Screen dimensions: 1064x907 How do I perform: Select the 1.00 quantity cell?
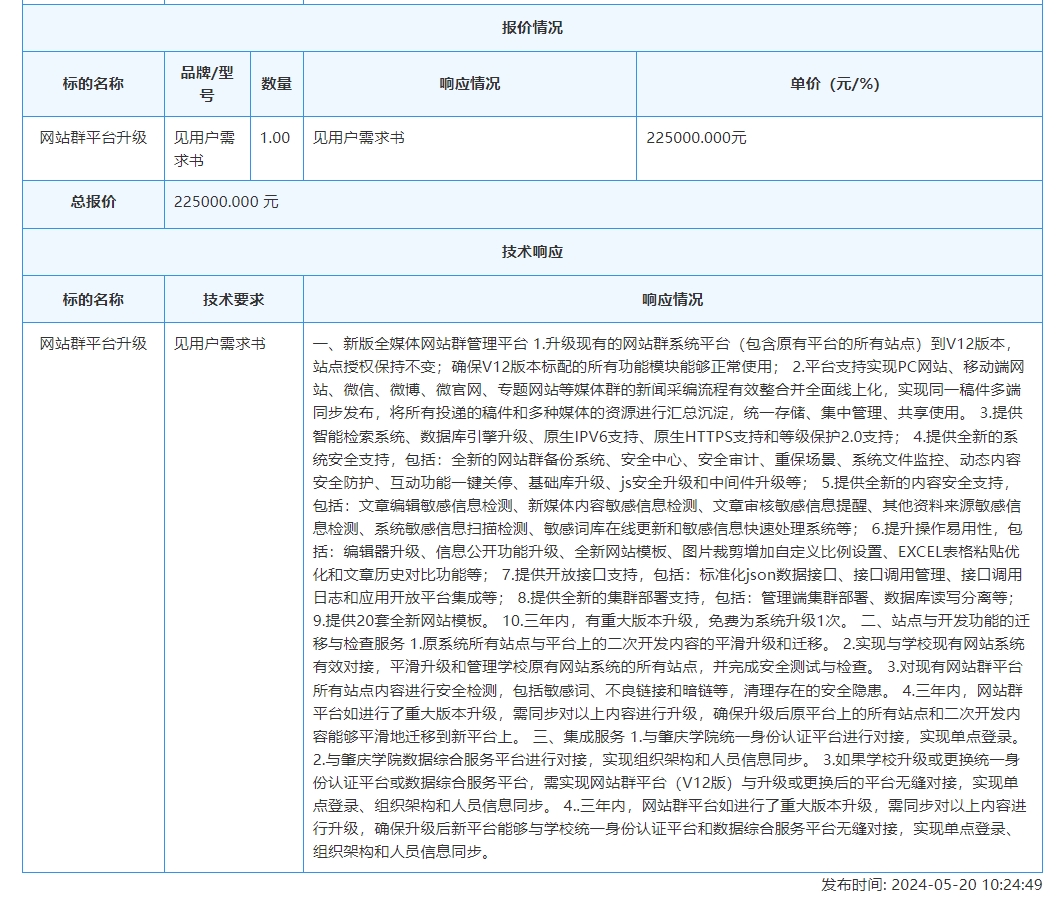point(275,138)
